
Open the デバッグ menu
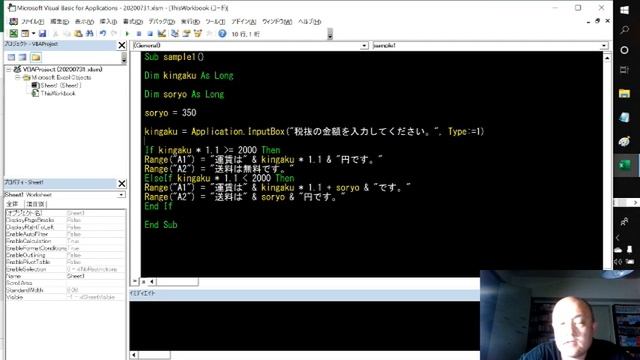pos(161,22)
